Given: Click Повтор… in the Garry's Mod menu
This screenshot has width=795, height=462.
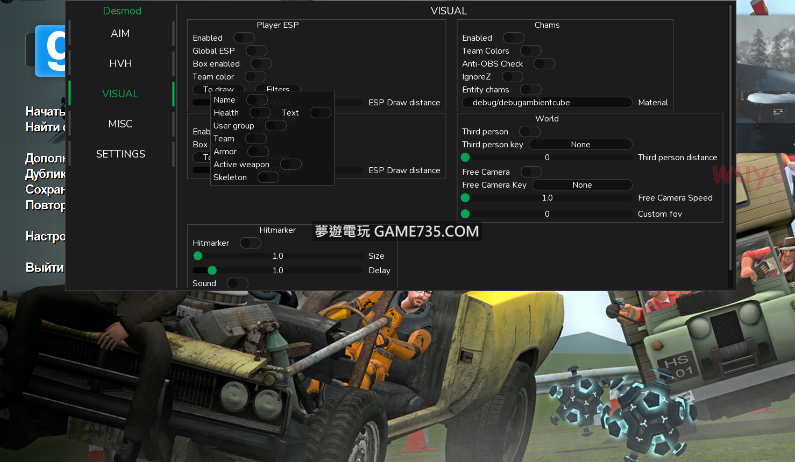Looking at the screenshot, I should [x=45, y=205].
